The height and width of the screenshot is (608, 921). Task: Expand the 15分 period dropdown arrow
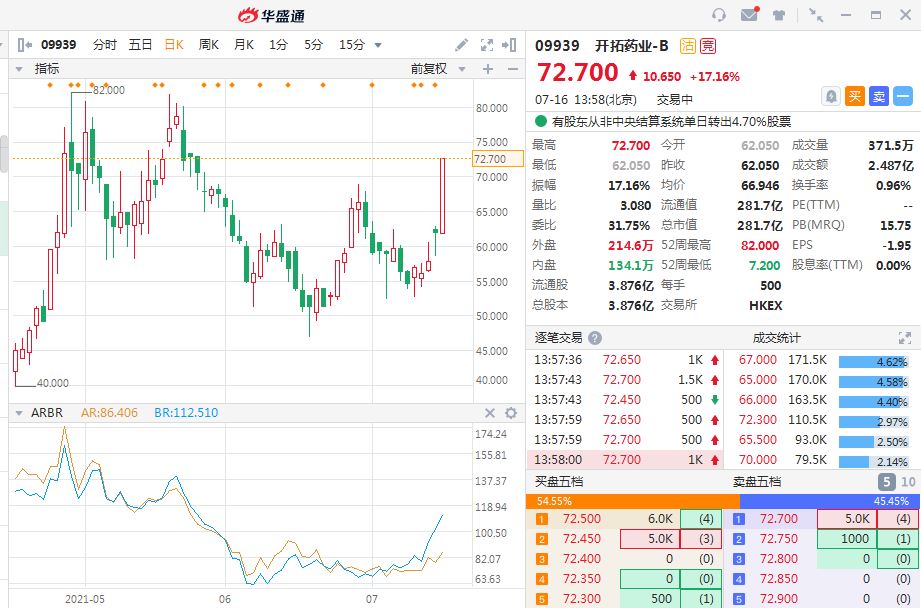tap(378, 45)
